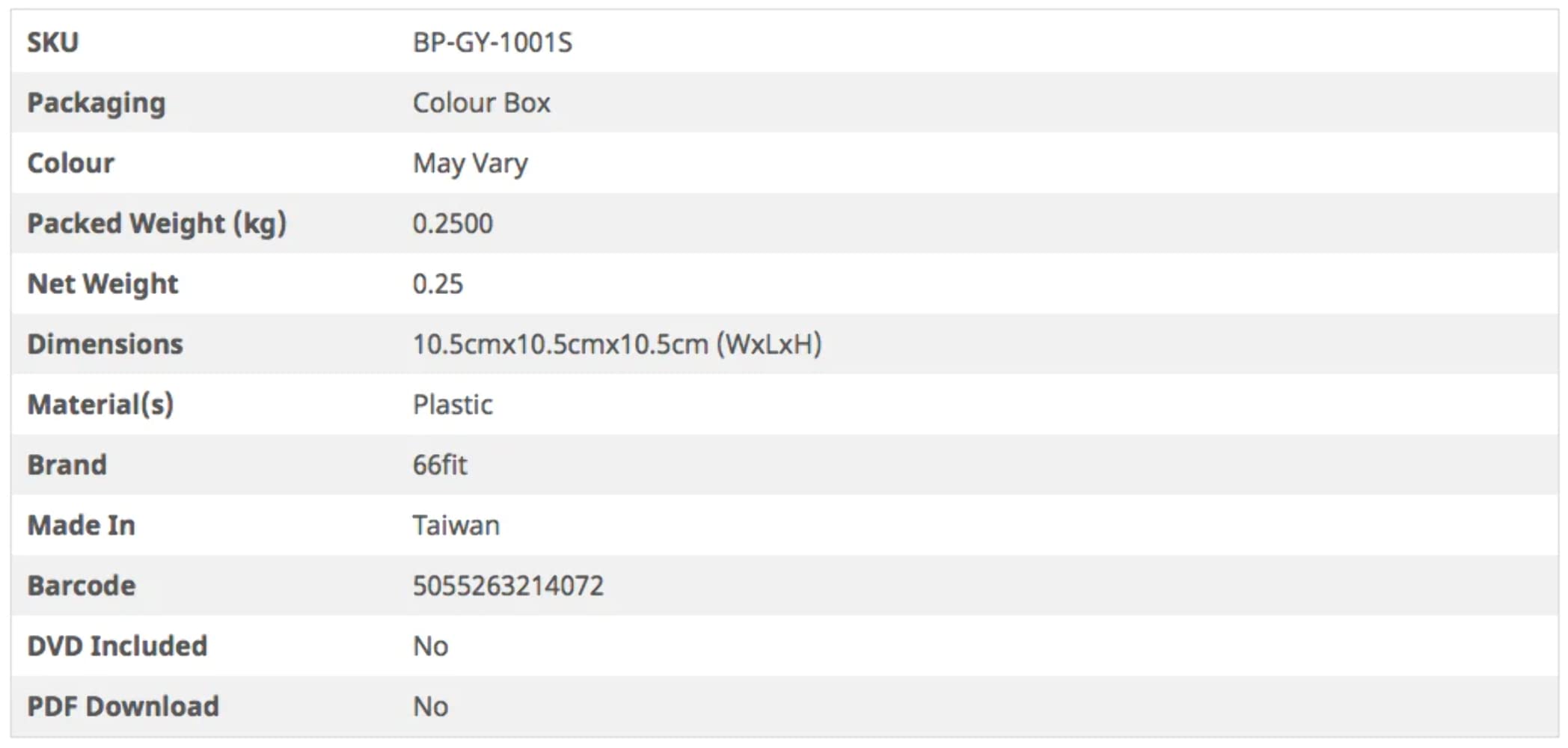Select the 66fit brand value
This screenshot has height=748, width=1568.
click(x=440, y=465)
